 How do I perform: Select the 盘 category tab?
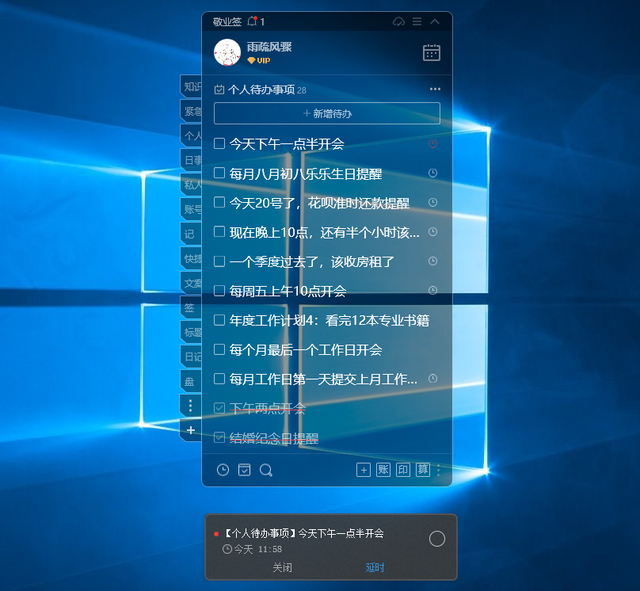pos(191,381)
